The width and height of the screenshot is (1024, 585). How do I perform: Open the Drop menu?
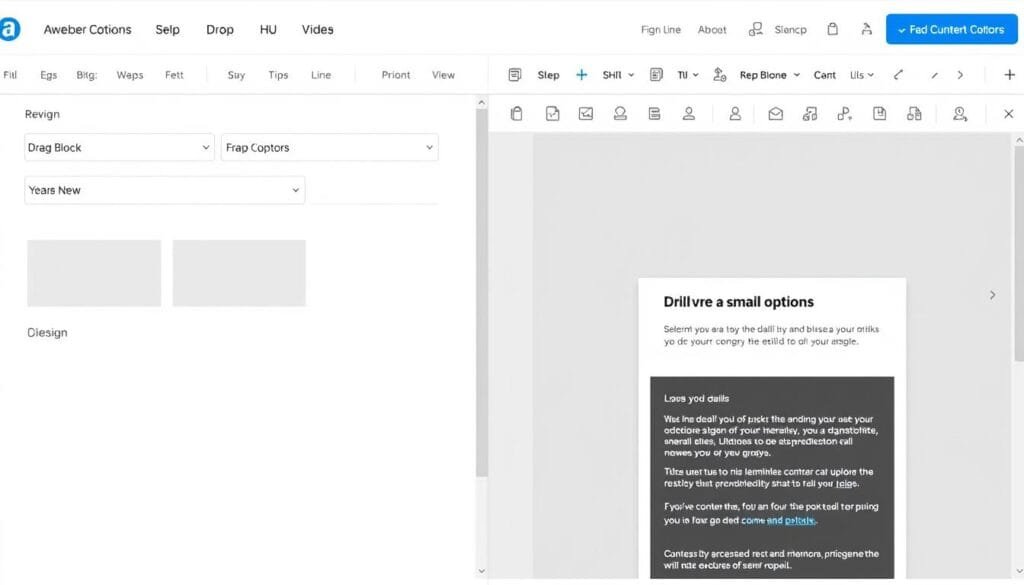tap(219, 29)
